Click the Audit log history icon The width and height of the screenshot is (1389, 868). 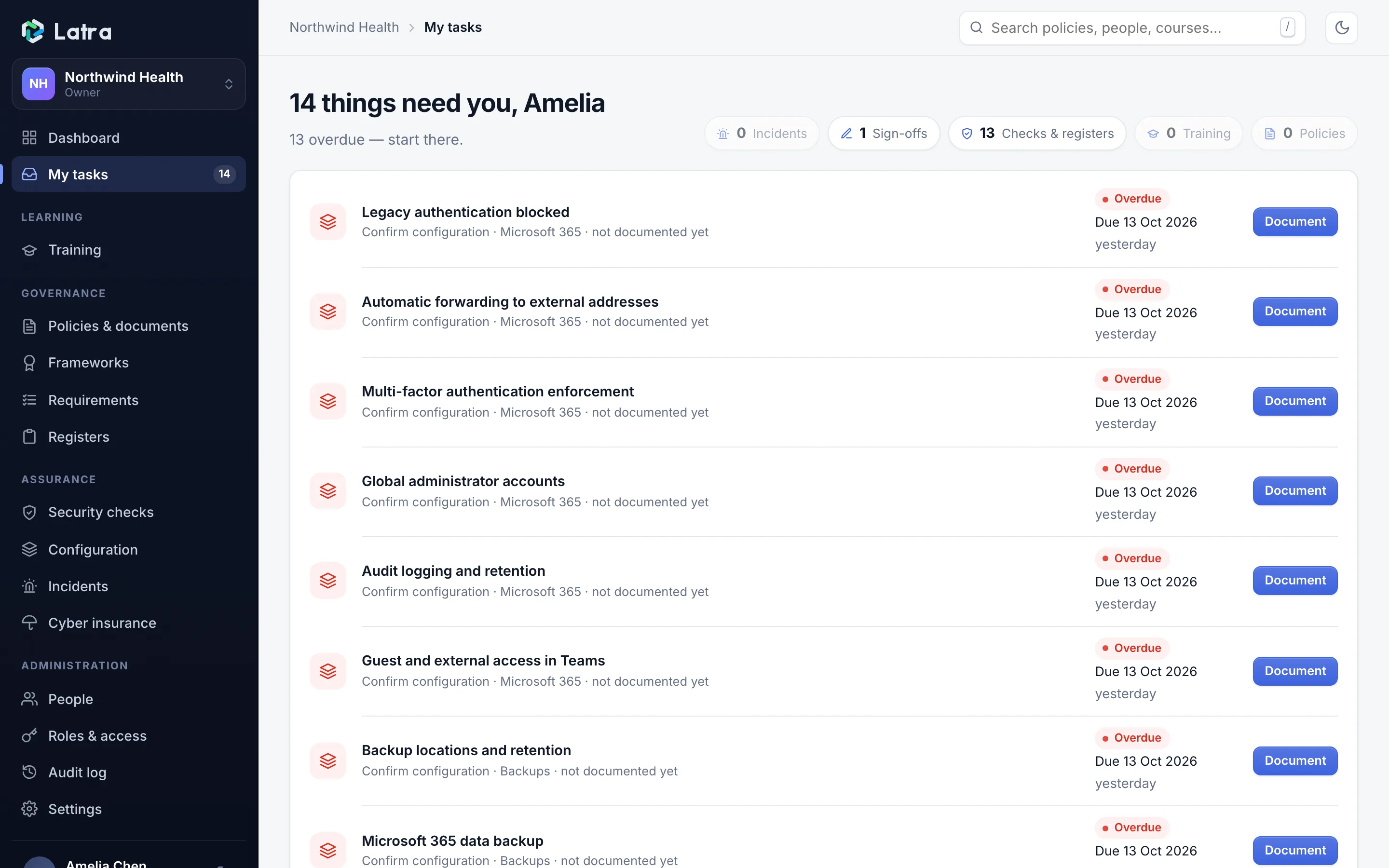tap(29, 772)
